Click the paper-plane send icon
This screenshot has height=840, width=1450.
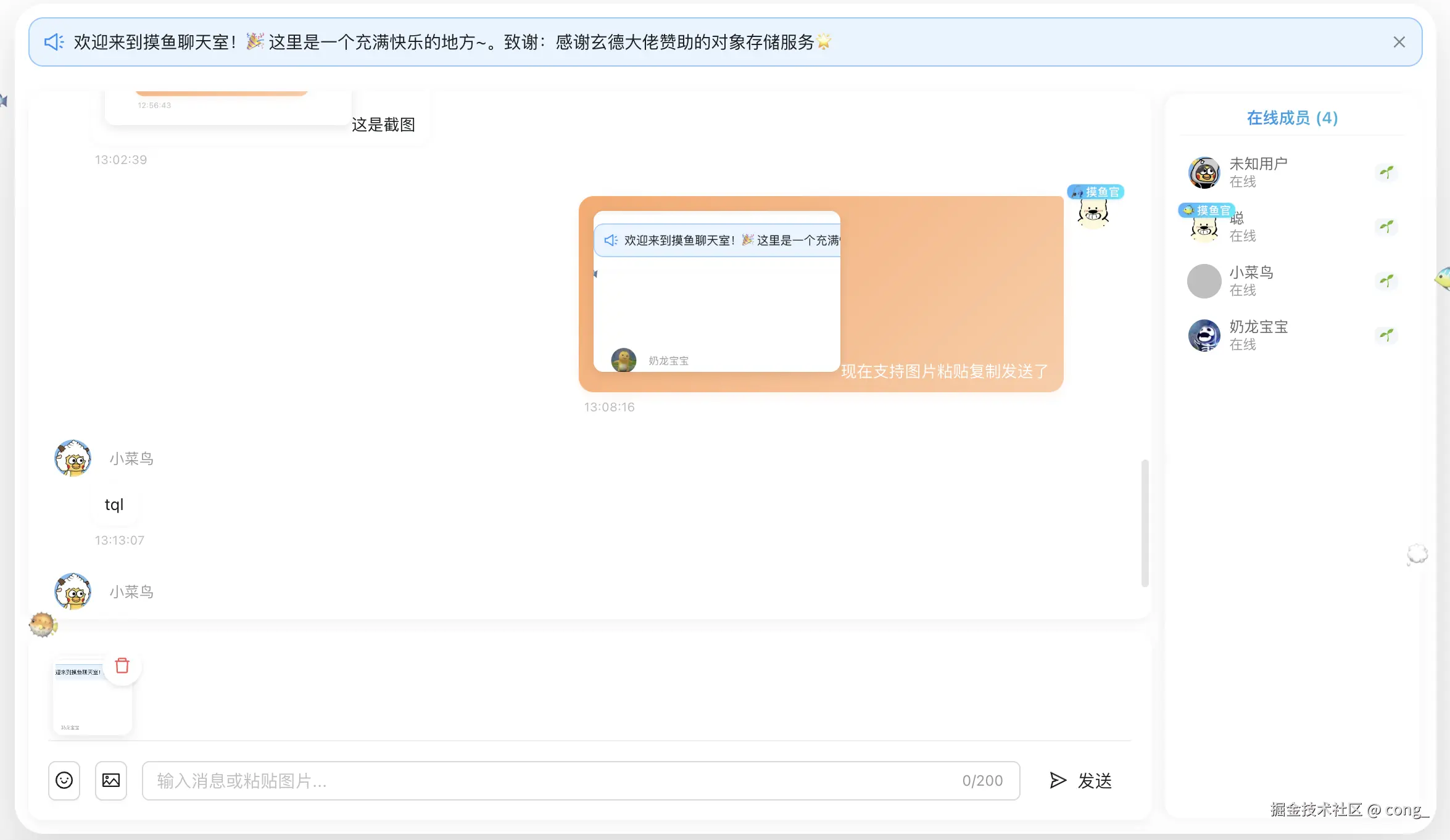click(x=1058, y=780)
